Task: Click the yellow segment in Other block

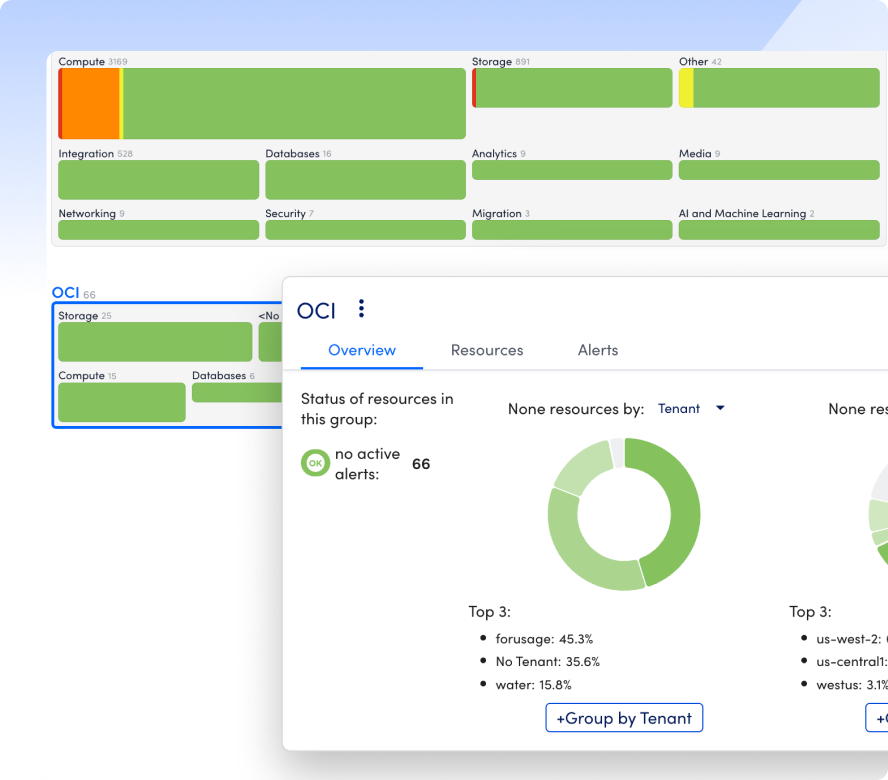Action: coord(686,88)
